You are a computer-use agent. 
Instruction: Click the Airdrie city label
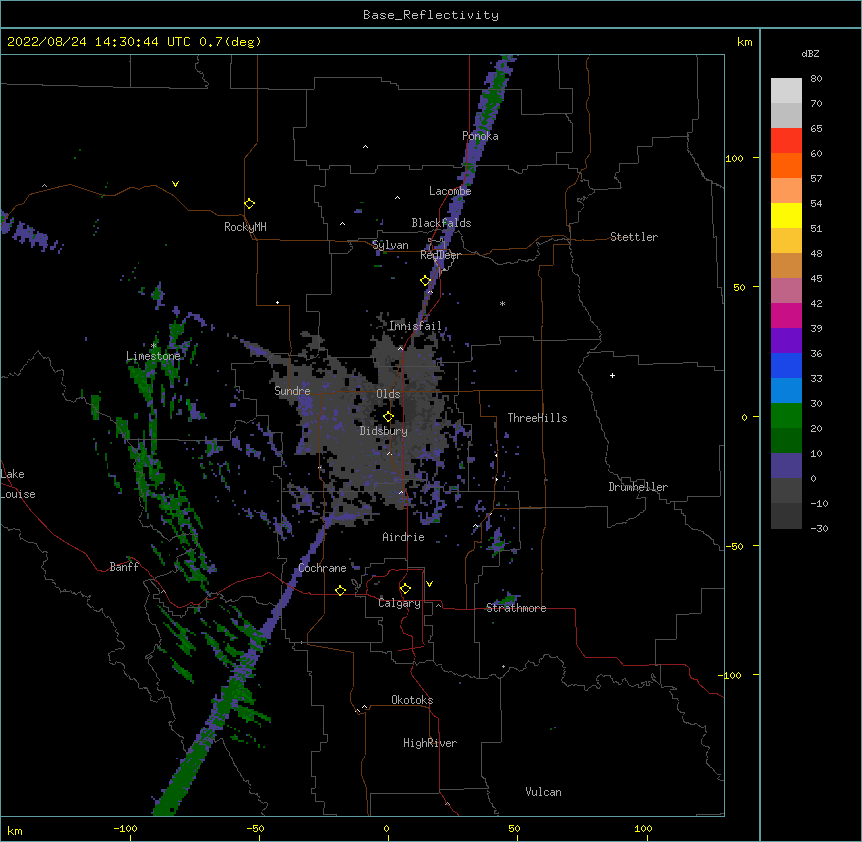click(x=404, y=537)
